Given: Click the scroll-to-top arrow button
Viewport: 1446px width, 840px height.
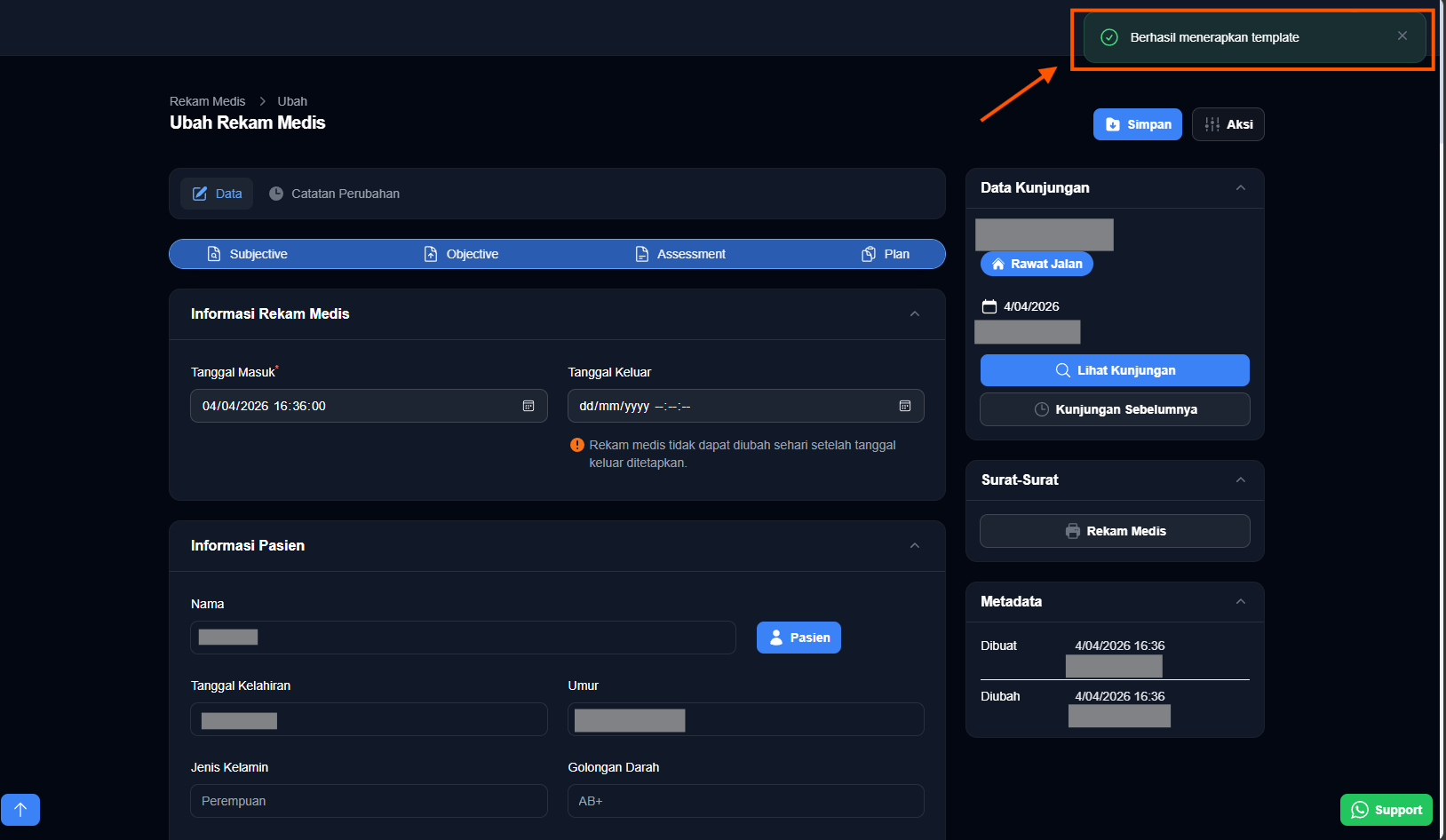Looking at the screenshot, I should [20, 810].
